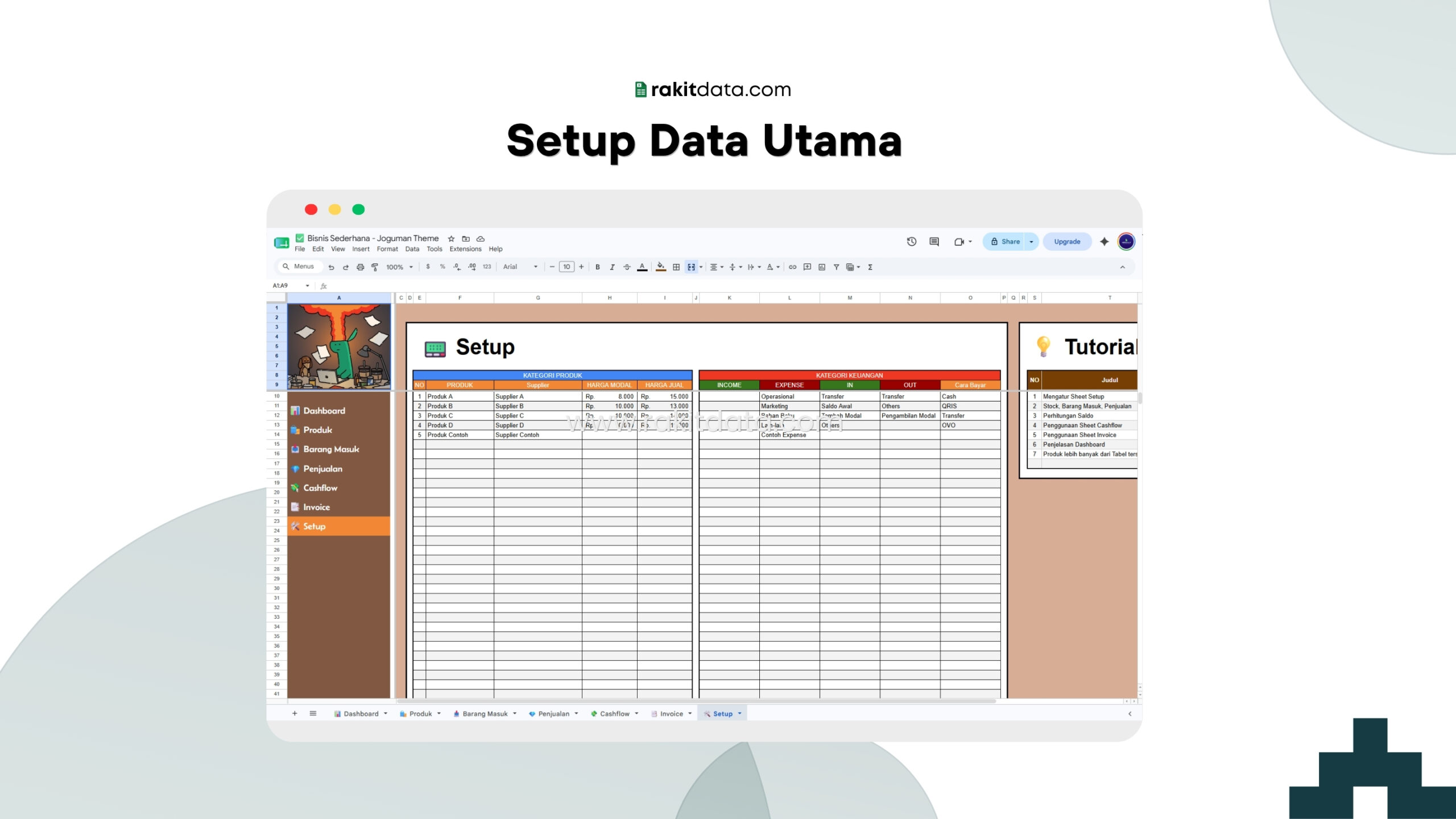The width and height of the screenshot is (1456, 819).
Task: Collapse the toolbar with up chevron
Action: coord(1123,267)
